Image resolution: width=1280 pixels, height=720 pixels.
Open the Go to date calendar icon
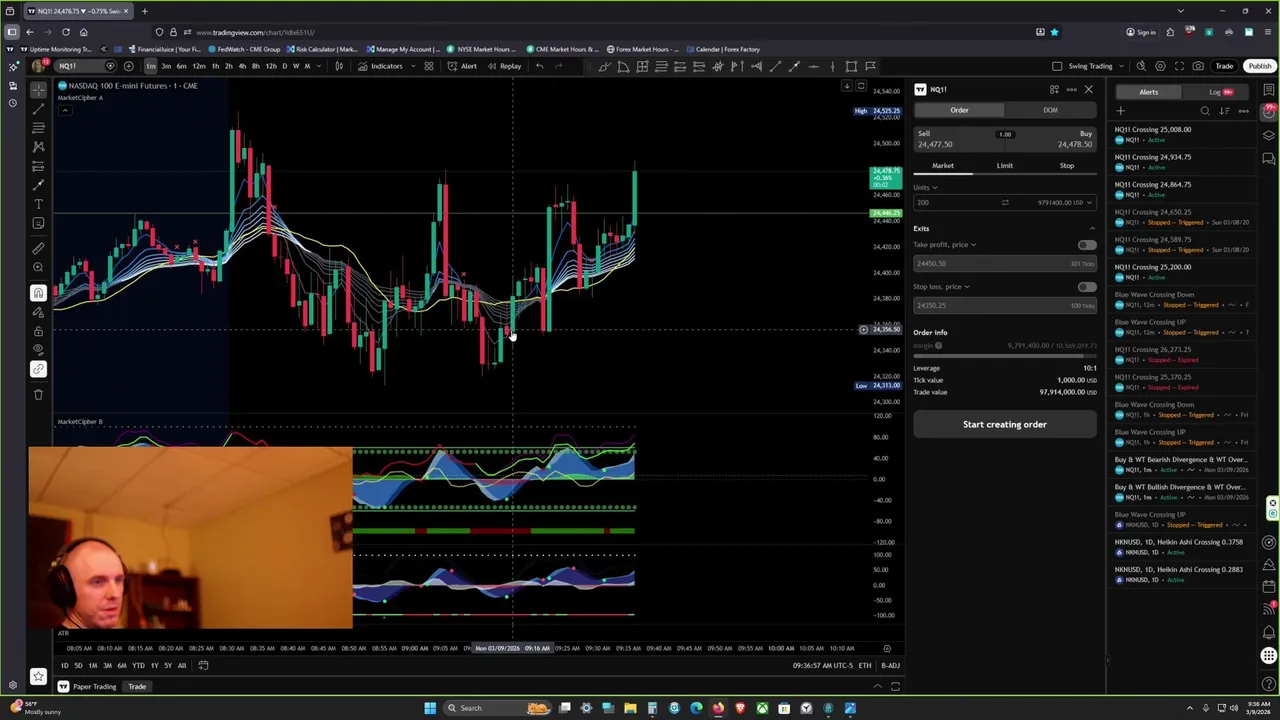tap(203, 665)
